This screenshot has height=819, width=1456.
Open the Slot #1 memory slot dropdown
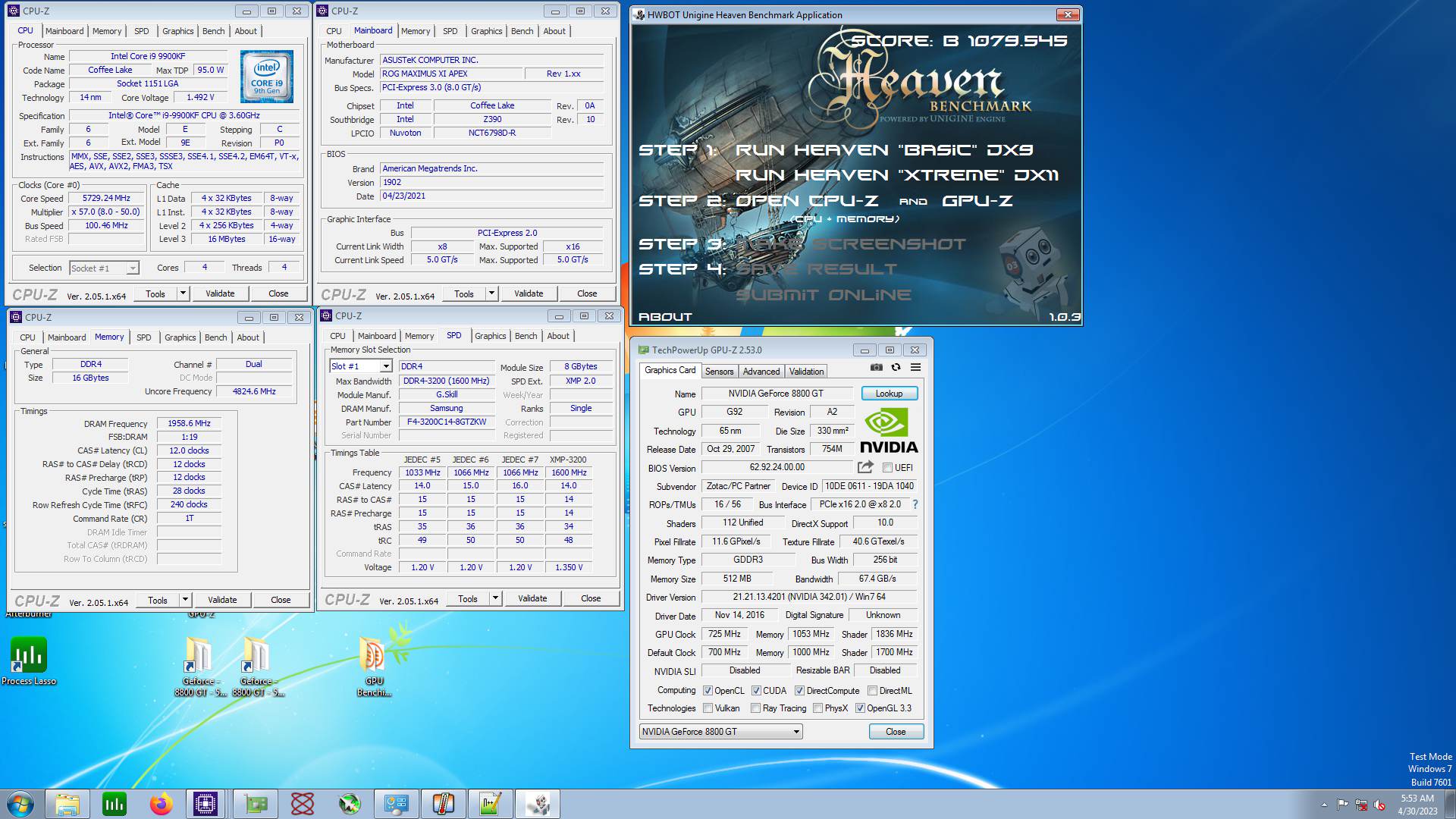[360, 366]
